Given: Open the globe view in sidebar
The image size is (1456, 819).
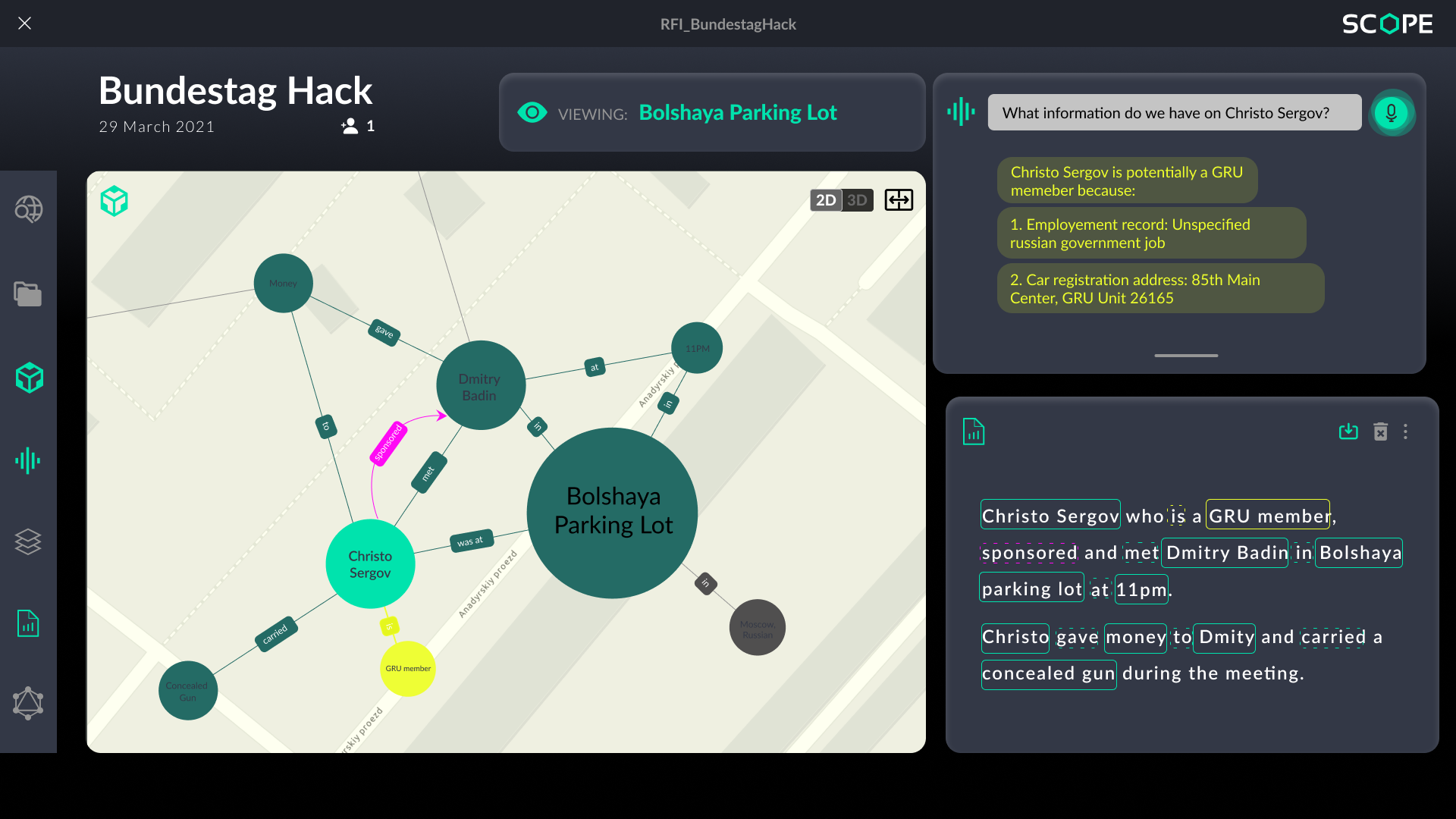Looking at the screenshot, I should [x=29, y=209].
